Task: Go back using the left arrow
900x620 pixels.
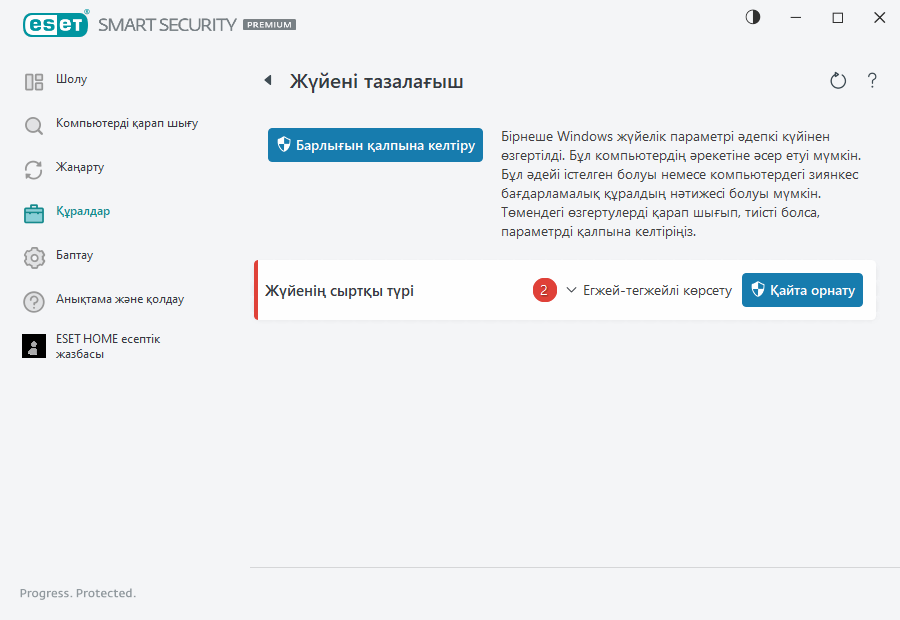Action: click(x=268, y=81)
